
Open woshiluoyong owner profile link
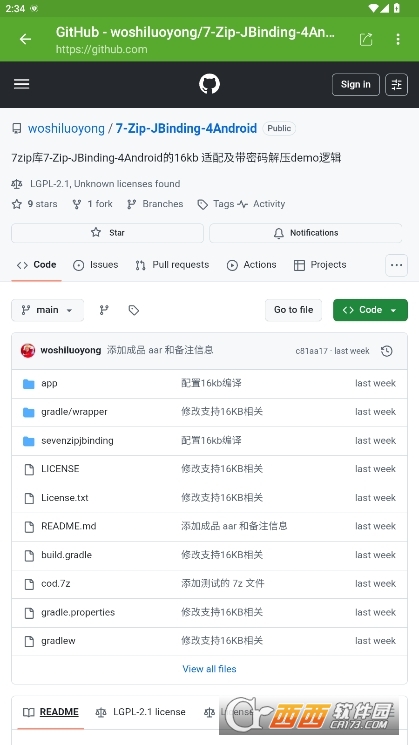coord(66,128)
